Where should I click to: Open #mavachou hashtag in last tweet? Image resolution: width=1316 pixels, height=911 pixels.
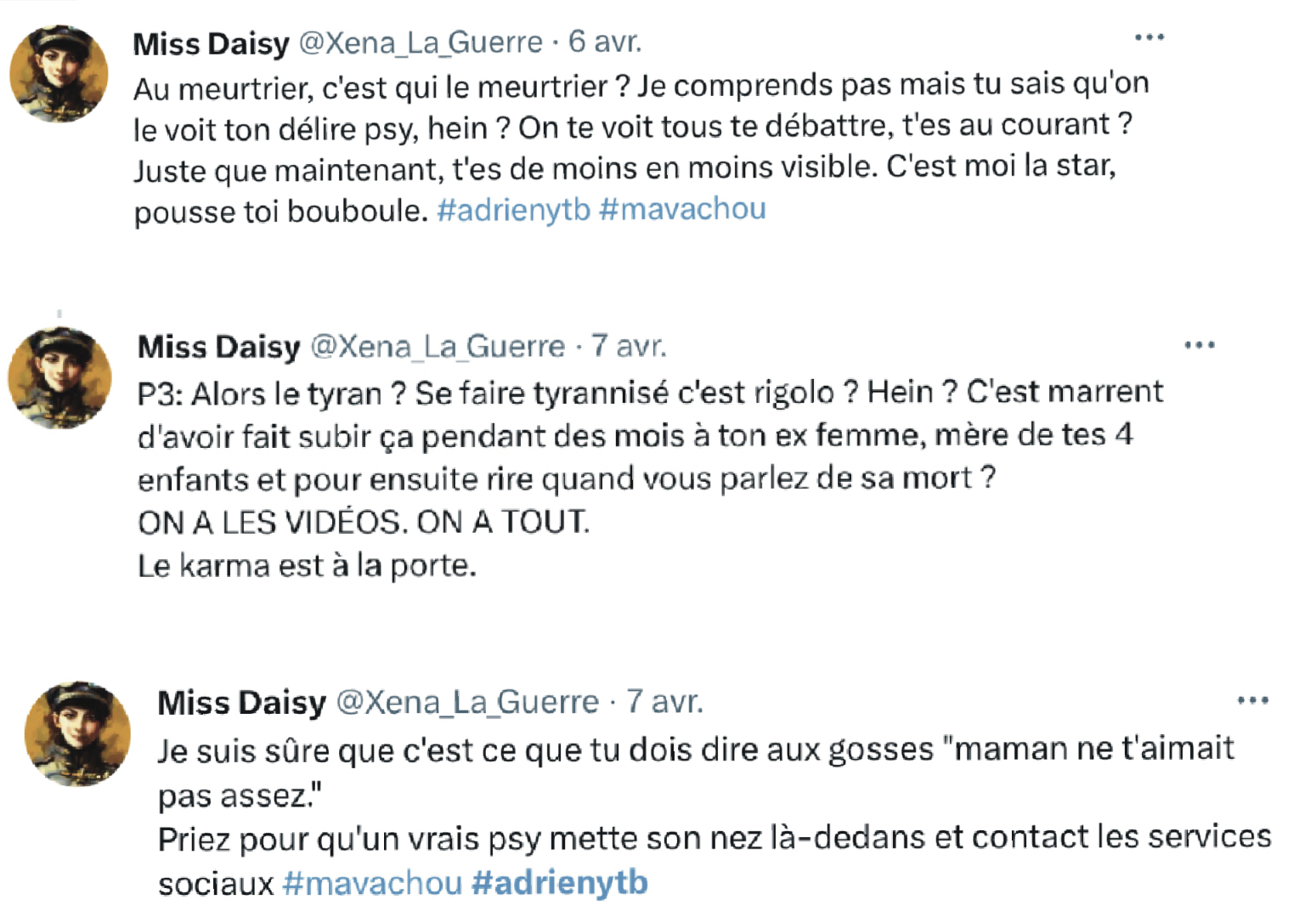click(x=372, y=883)
